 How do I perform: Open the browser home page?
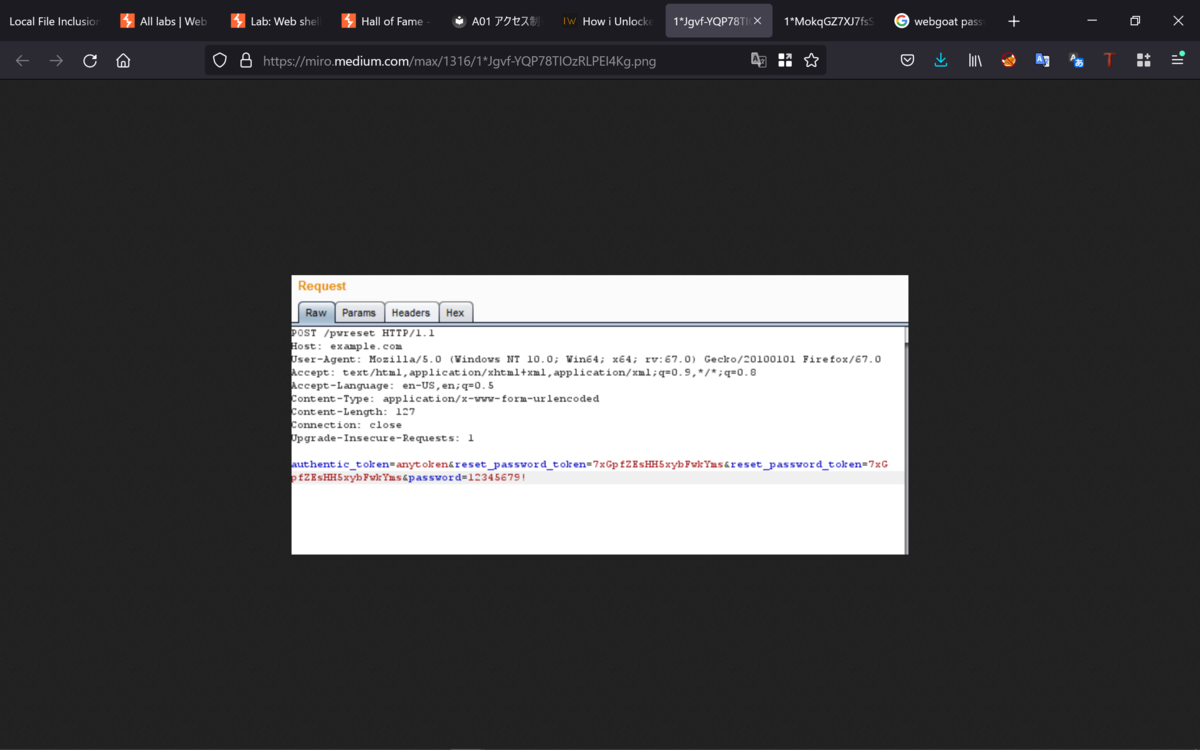coord(123,61)
